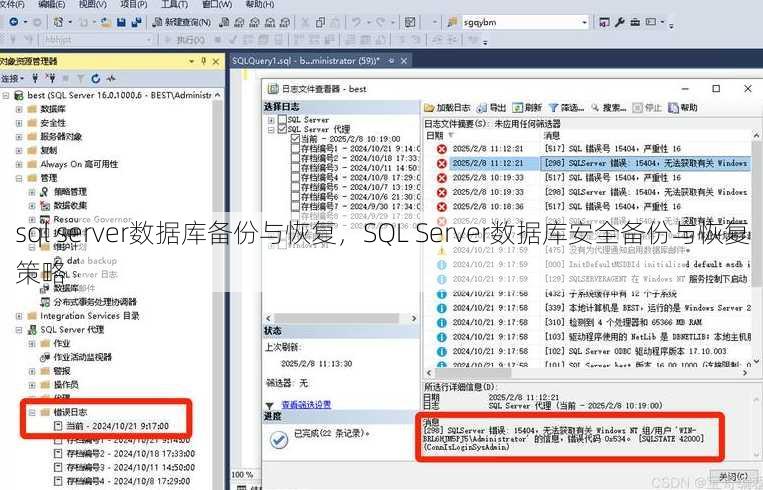Expand SQL Server node in log viewer tree
Screen dimensions: 763x490
(271, 119)
